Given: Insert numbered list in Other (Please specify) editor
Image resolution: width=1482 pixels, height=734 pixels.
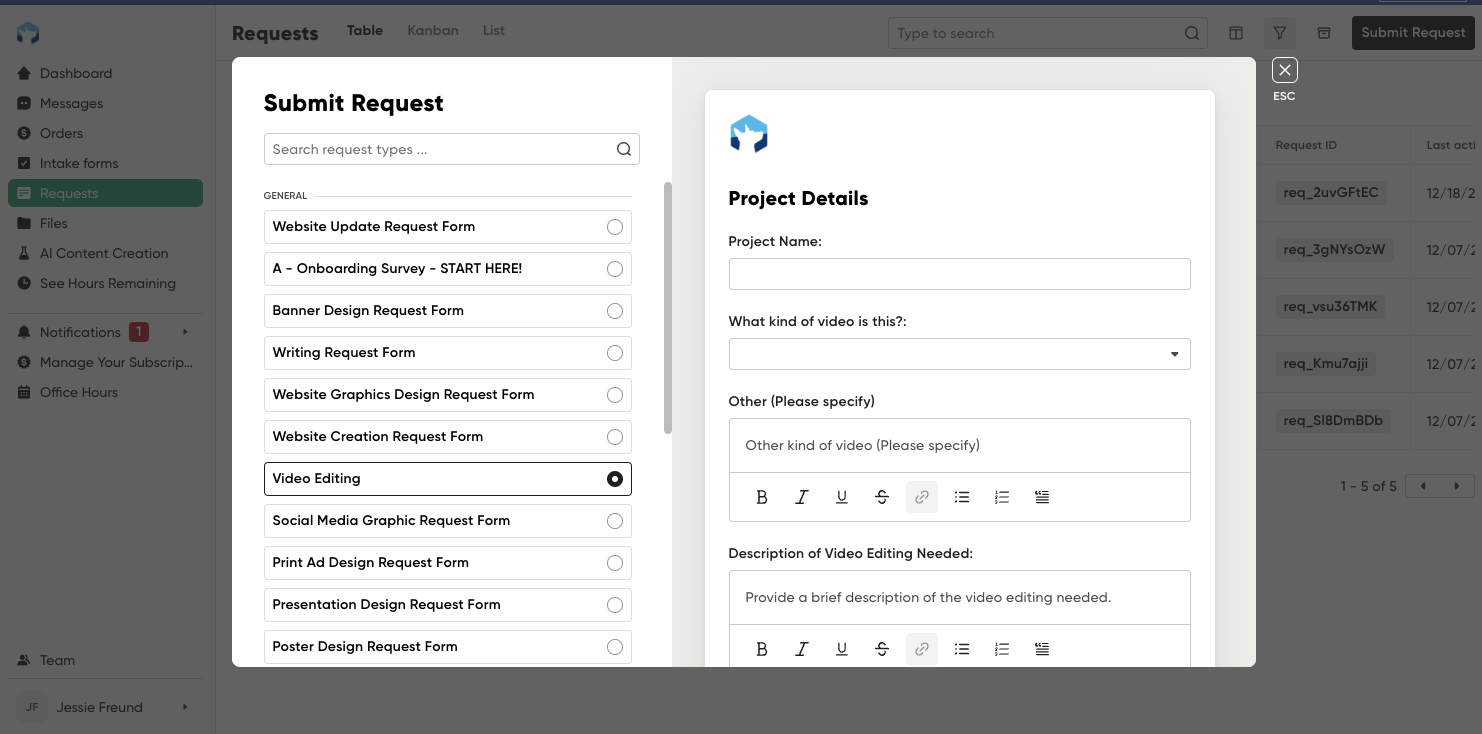Looking at the screenshot, I should pos(1002,497).
